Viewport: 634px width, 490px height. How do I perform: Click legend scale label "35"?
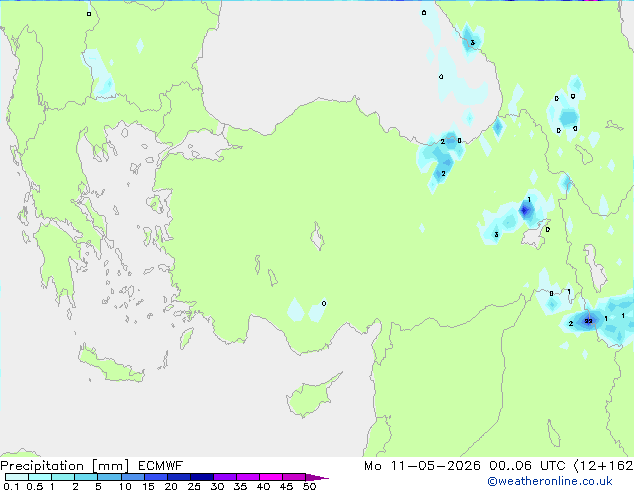[x=240, y=486]
